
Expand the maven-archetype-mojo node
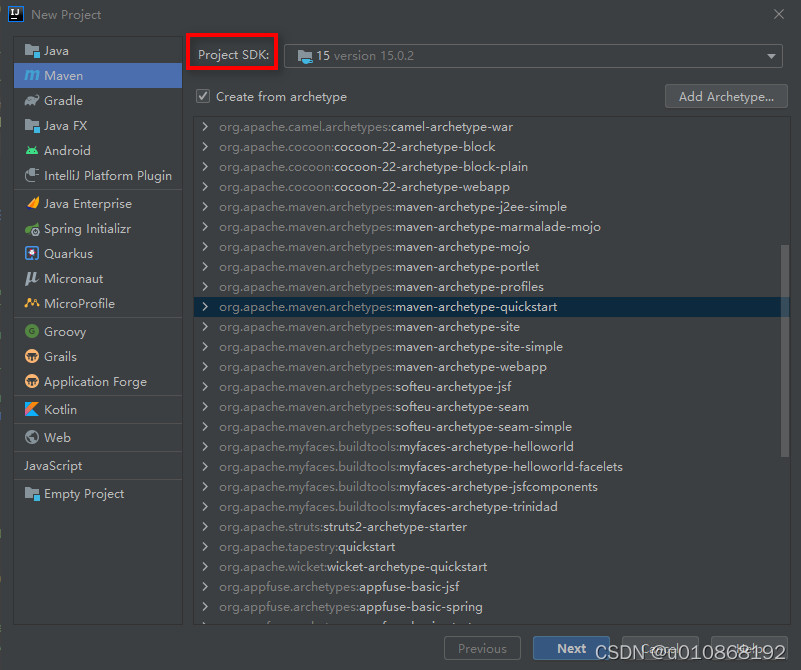pyautogui.click(x=205, y=247)
